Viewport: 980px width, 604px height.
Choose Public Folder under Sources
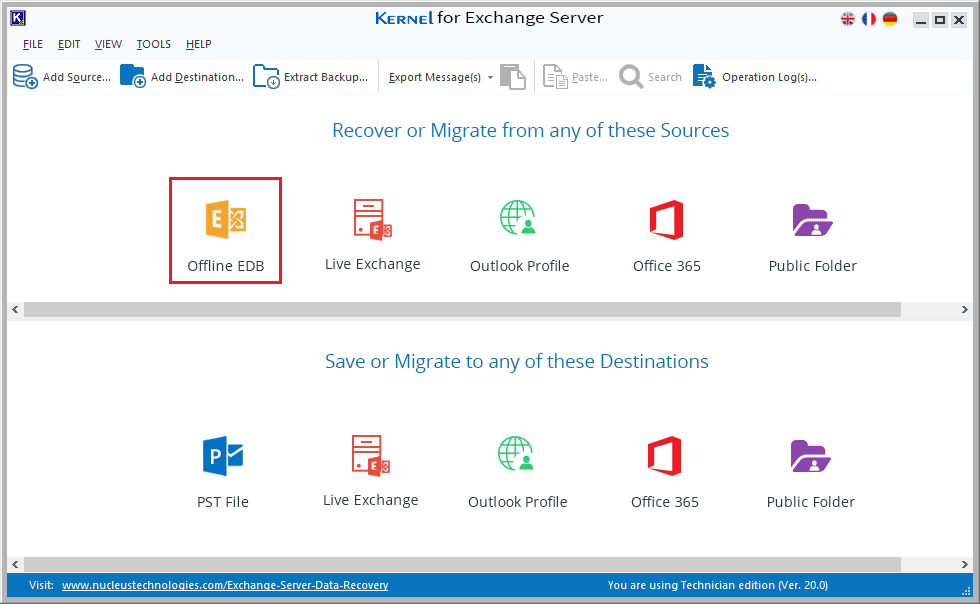(812, 238)
